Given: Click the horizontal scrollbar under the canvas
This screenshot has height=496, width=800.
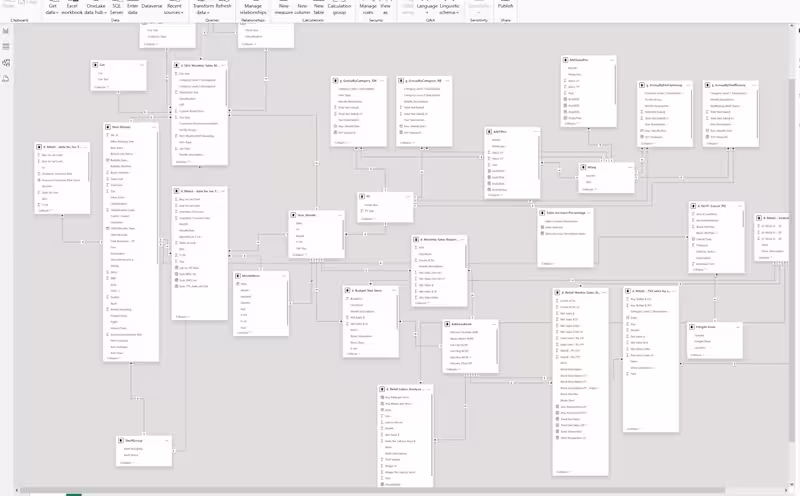Looking at the screenshot, I should (x=372, y=490).
